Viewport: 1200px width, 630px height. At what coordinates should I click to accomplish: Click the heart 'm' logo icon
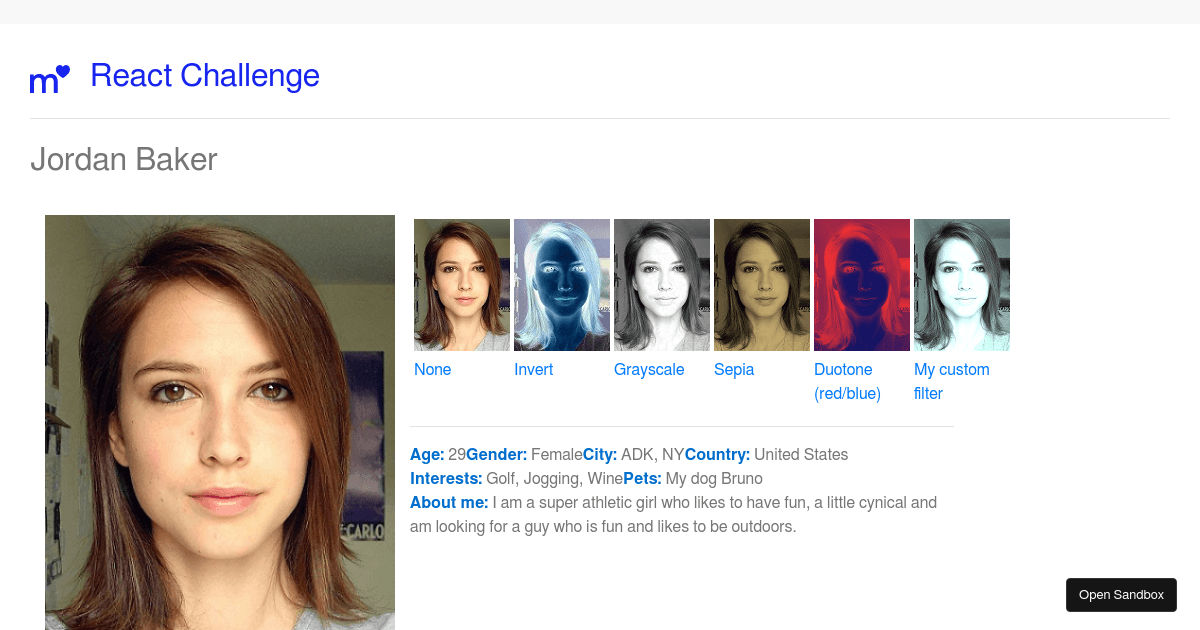point(50,79)
